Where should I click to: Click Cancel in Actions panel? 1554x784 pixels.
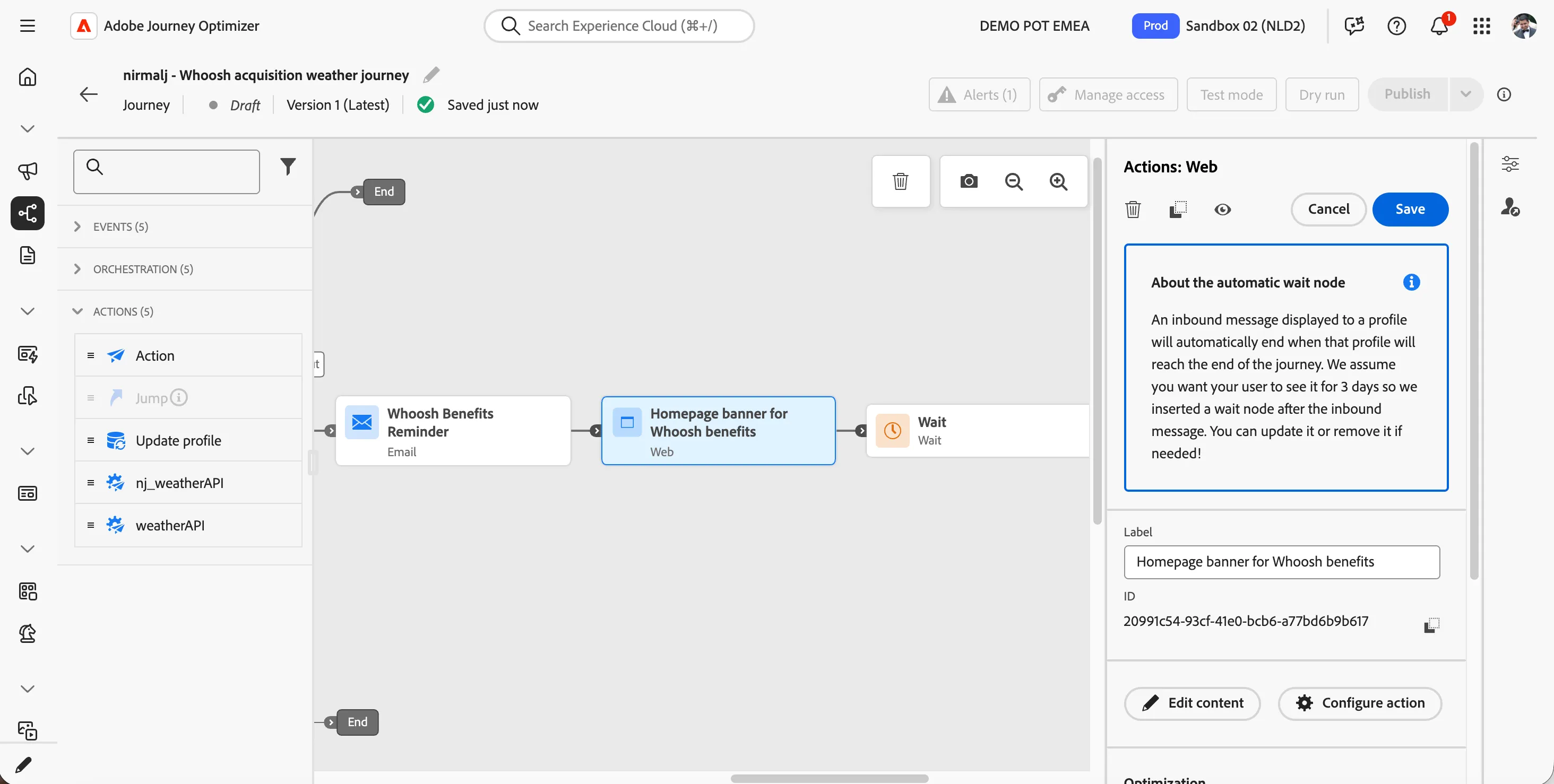click(x=1328, y=210)
